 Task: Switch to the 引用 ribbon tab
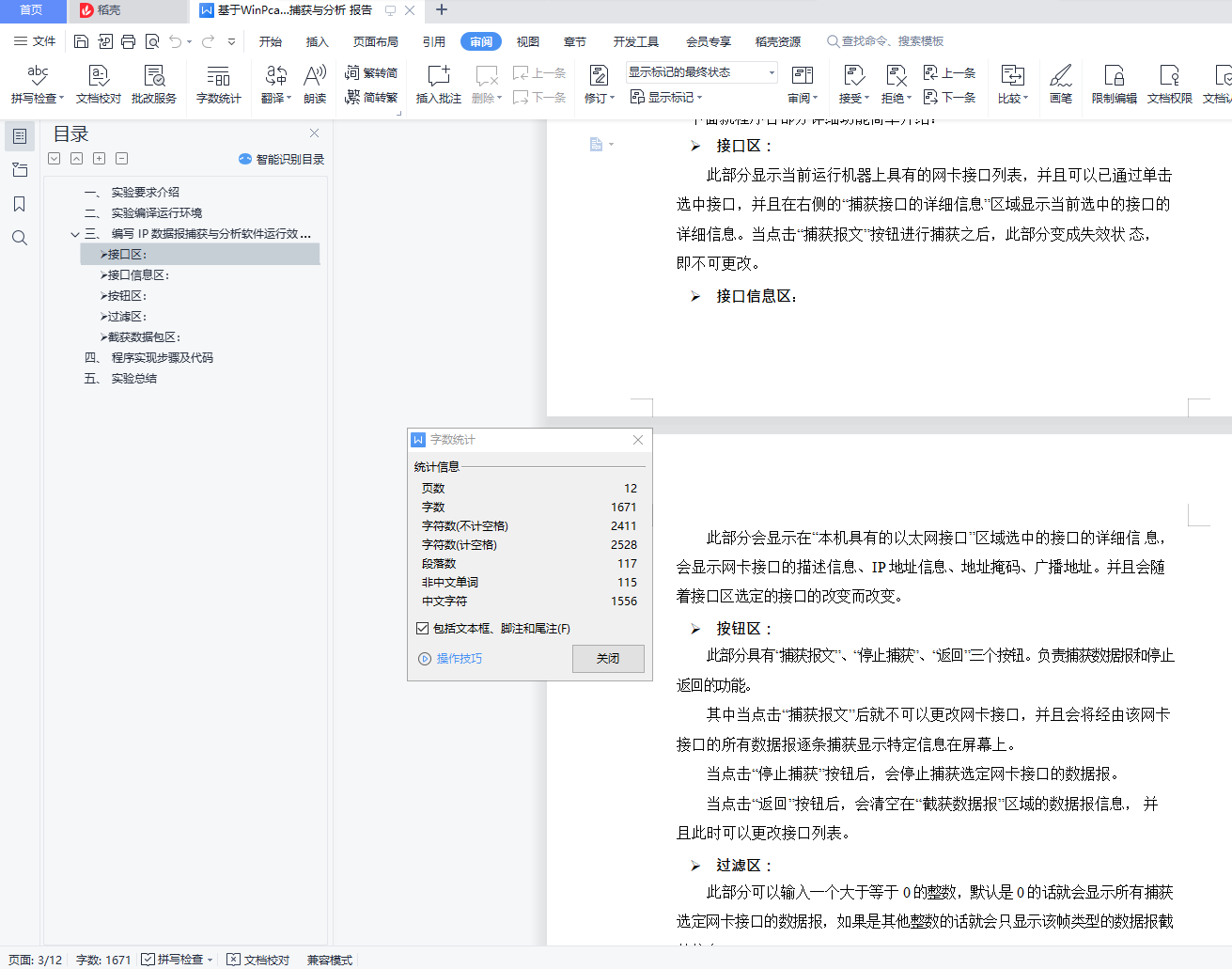tap(434, 41)
